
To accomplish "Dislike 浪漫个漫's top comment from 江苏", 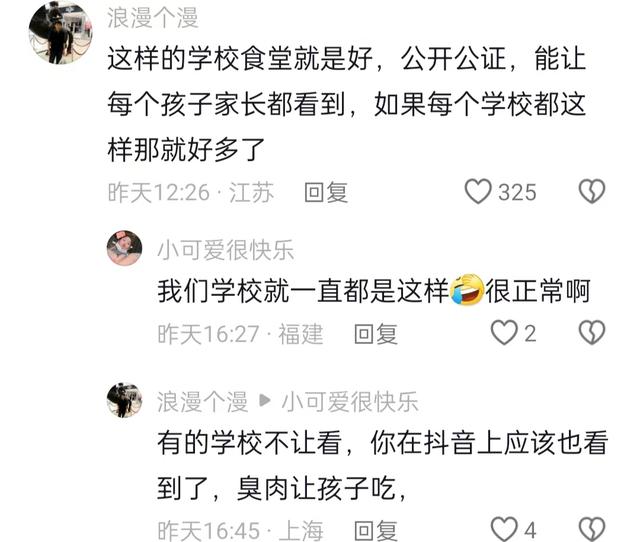I will pos(592,191).
